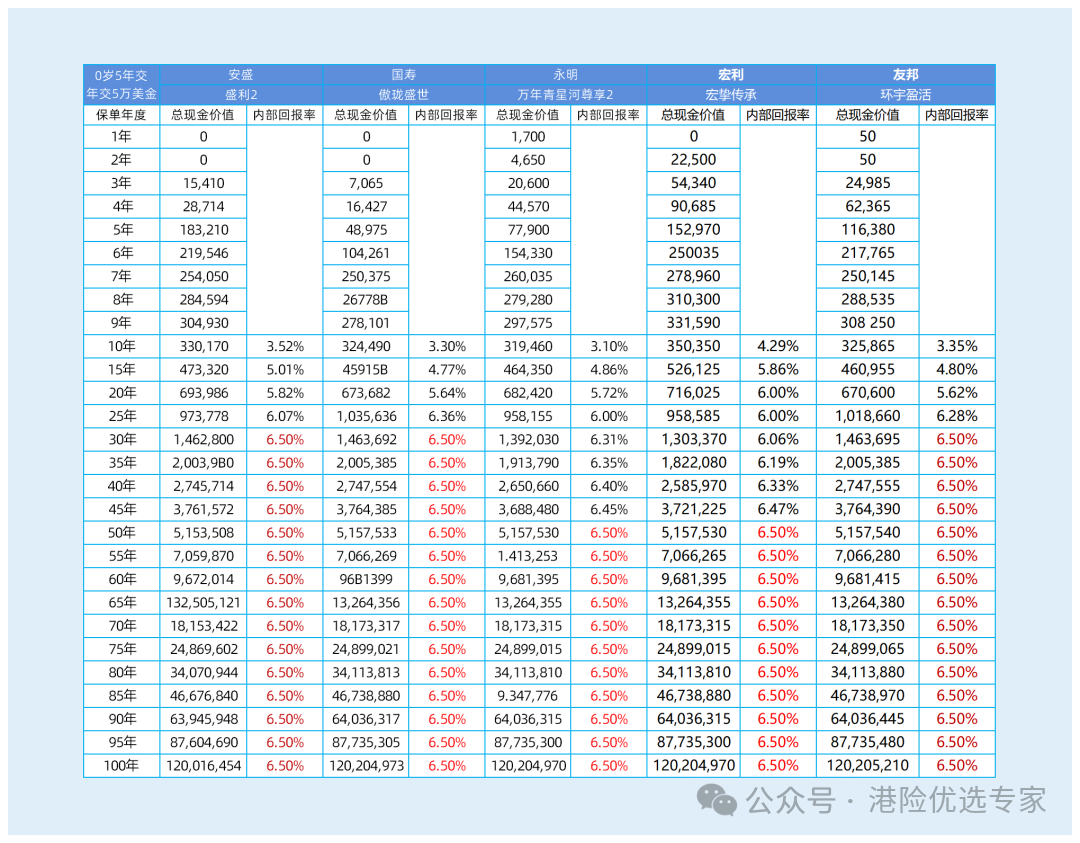Click the value '9.347,776'
Image resolution: width=1080 pixels, height=843 pixels.
(528, 696)
